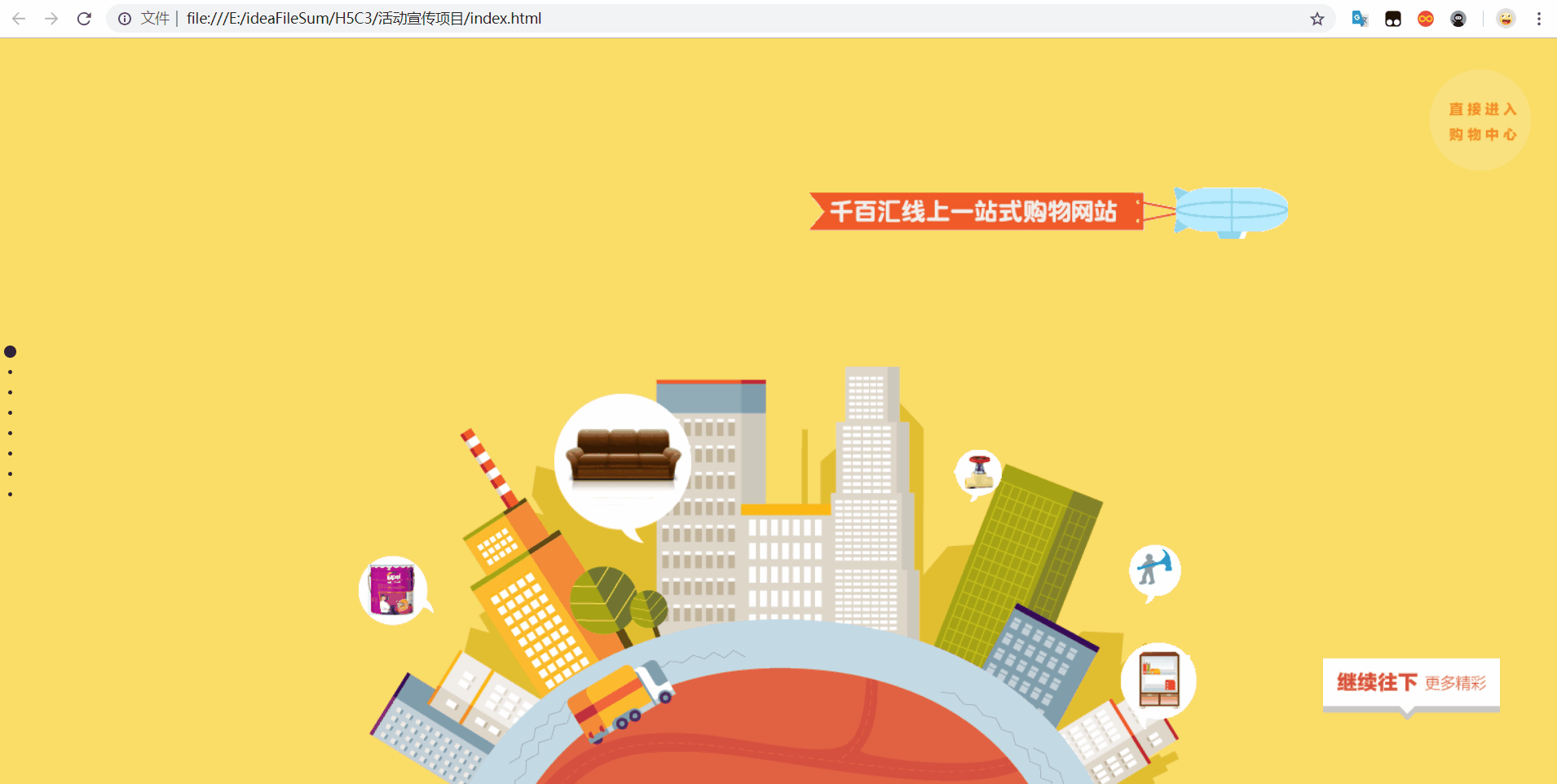
Task: Bookmark this page with the star
Action: click(x=1317, y=19)
